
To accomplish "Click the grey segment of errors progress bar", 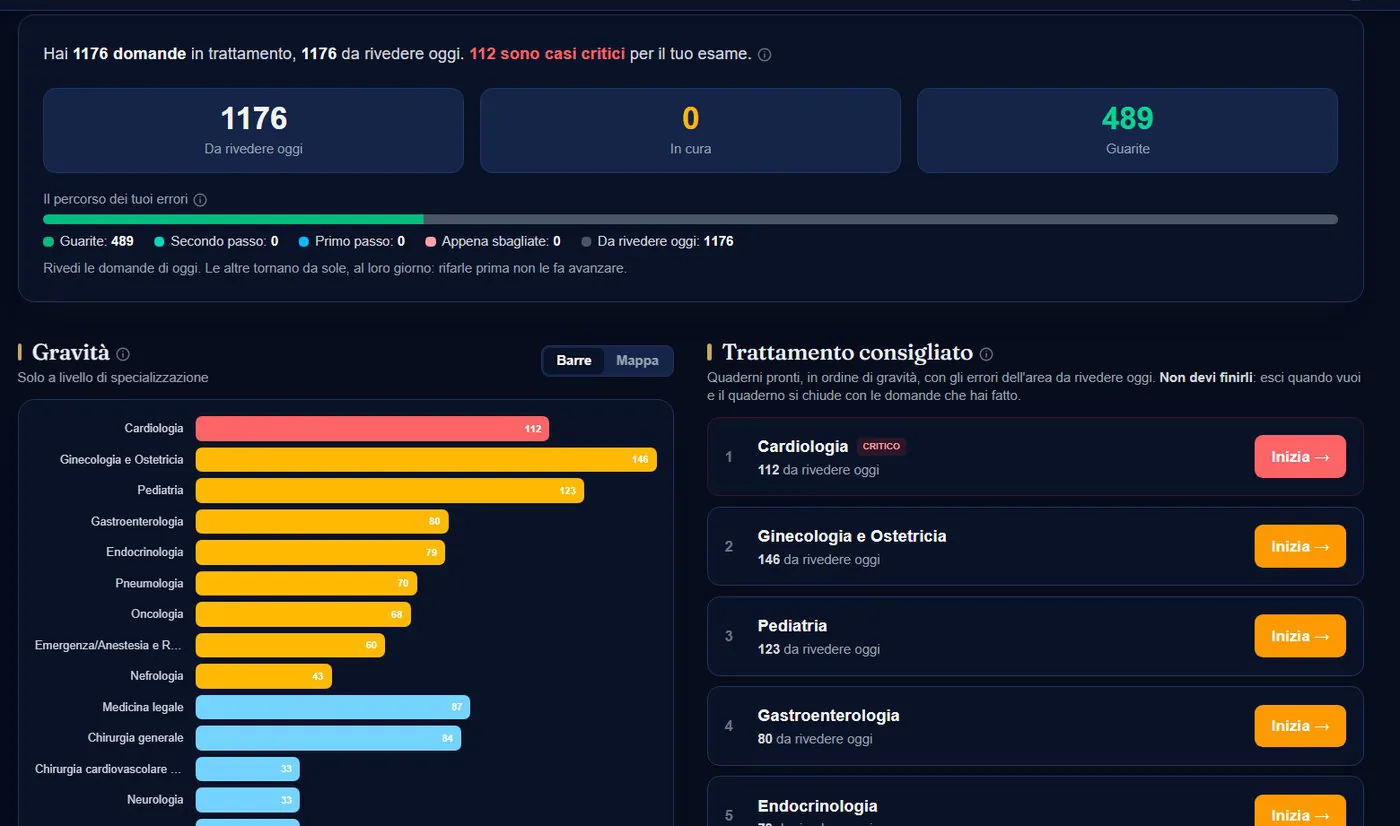I will (881, 219).
